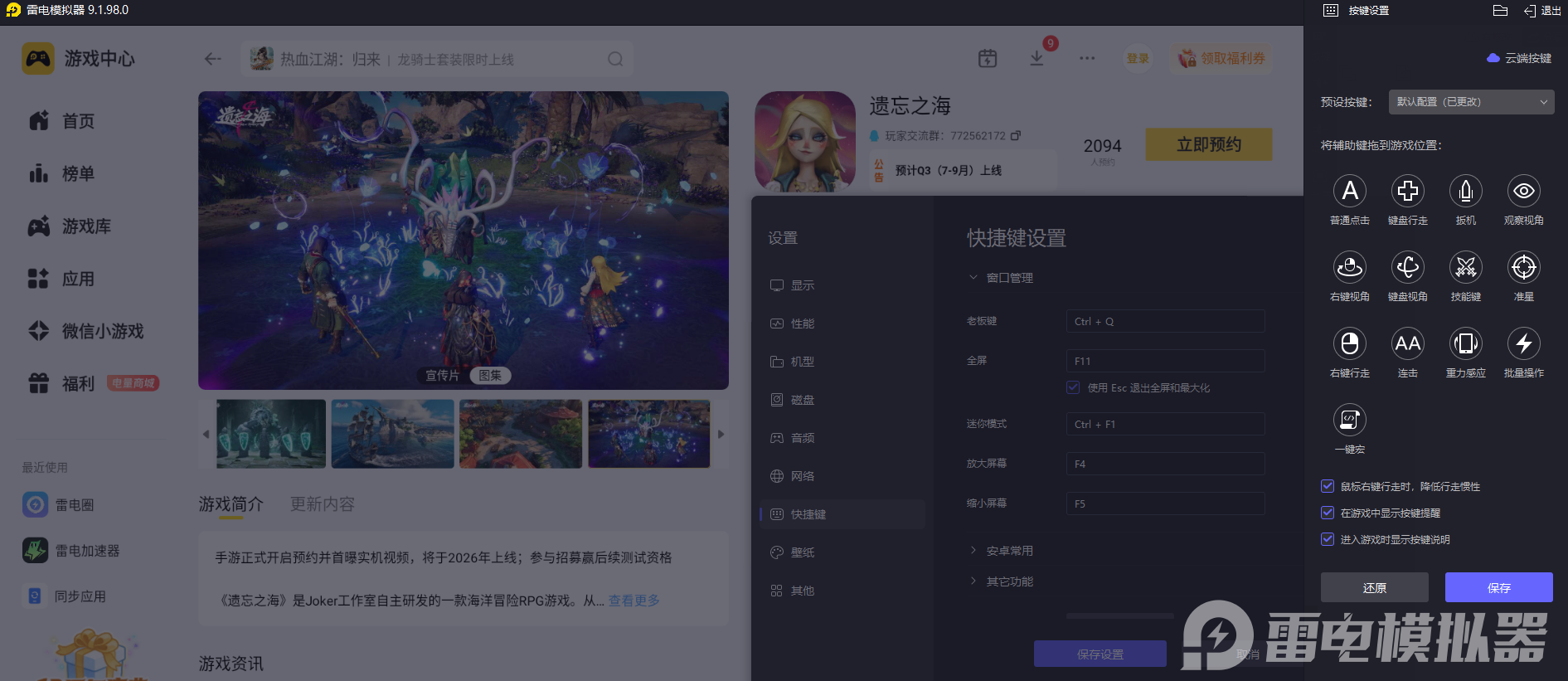Screen dimensions: 1568x681
Task: Select the 观察视角 eye icon
Action: (x=1523, y=191)
